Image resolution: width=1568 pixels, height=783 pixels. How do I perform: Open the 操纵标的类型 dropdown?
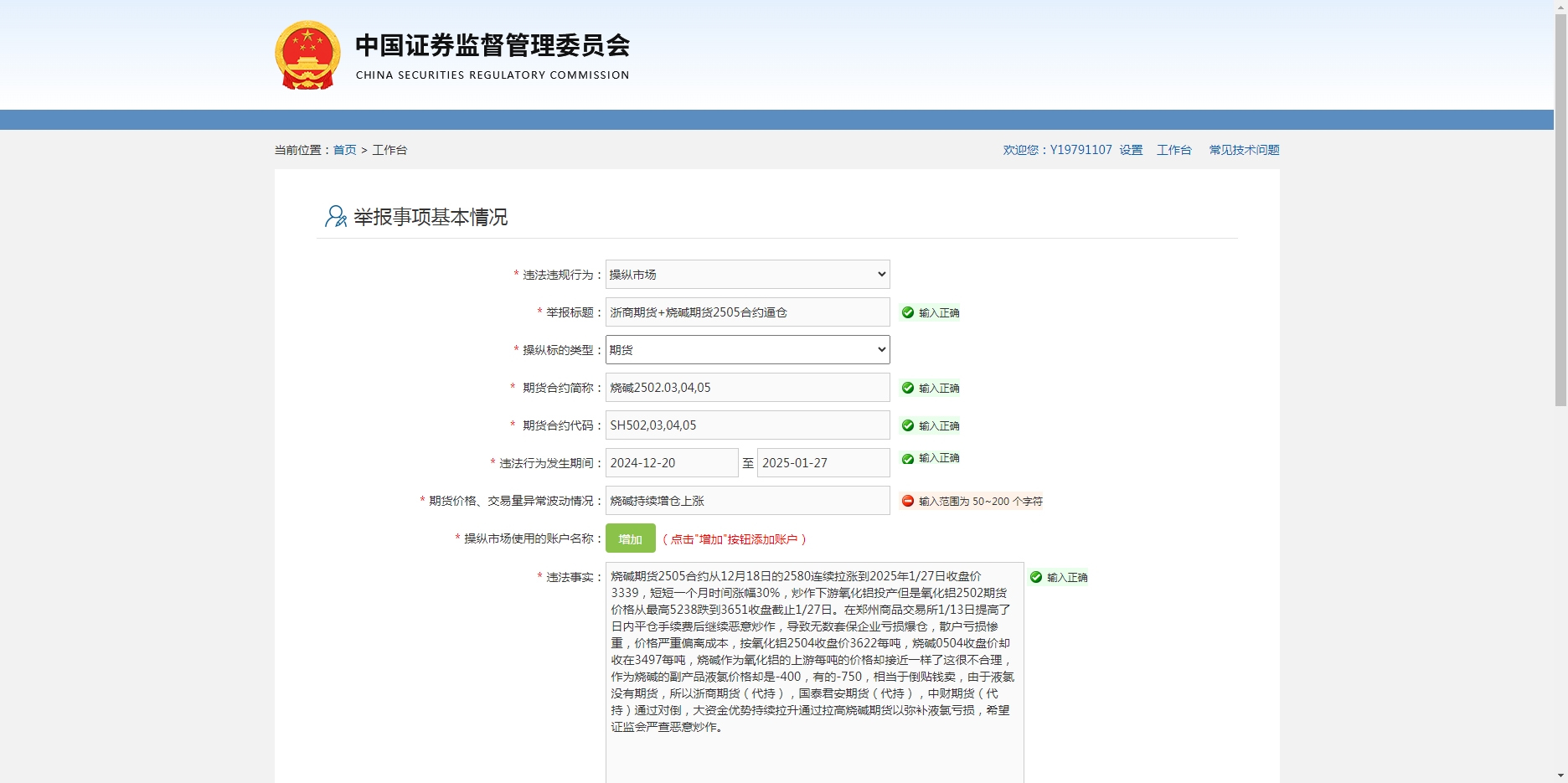[x=747, y=350]
